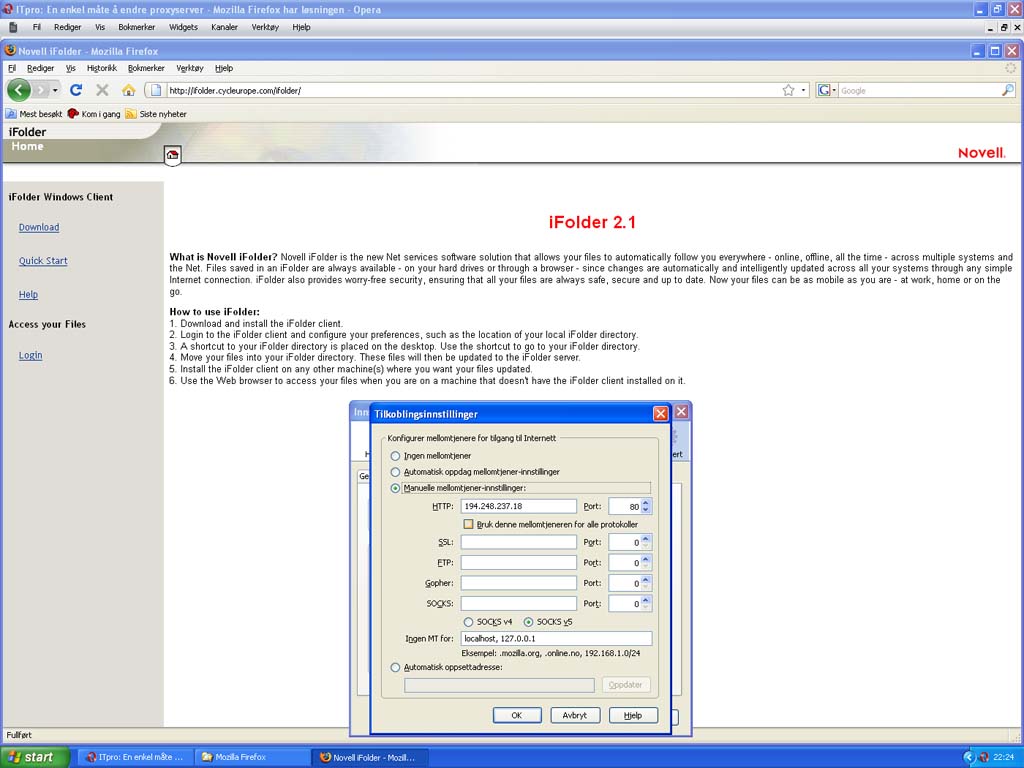The image size is (1024, 768).
Task: Open the Kom i gang bookmark
Action: 94,114
